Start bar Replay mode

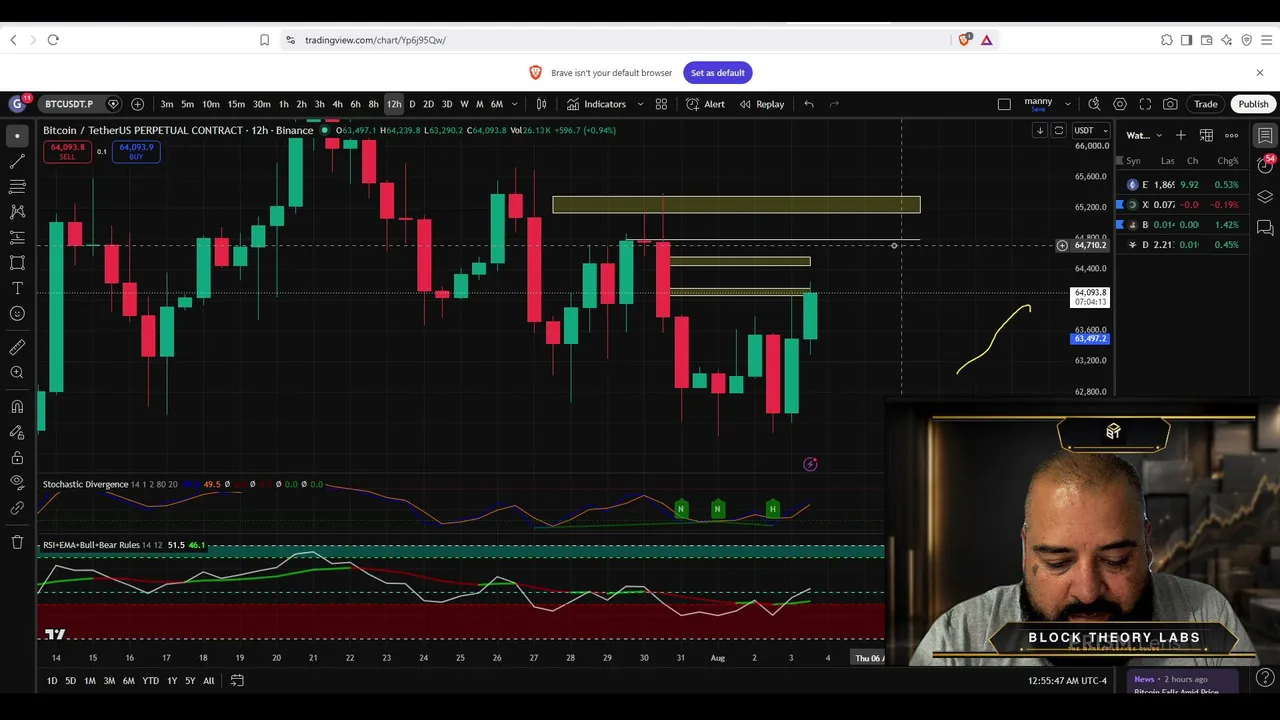click(x=761, y=104)
